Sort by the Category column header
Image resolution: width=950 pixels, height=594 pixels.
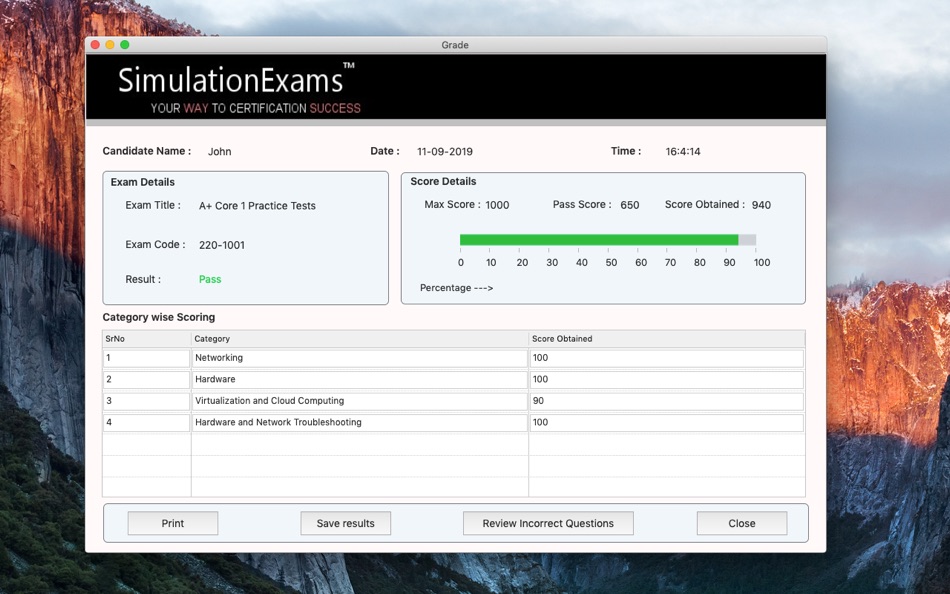click(359, 339)
